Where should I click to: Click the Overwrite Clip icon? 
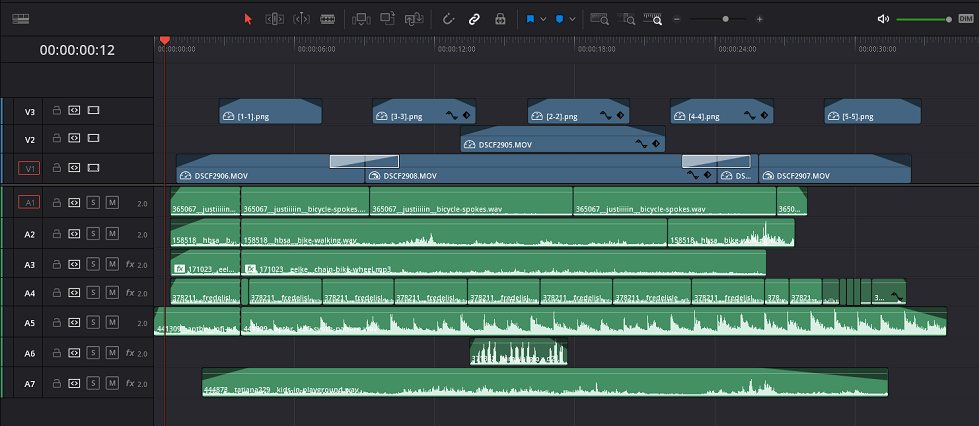coord(388,19)
